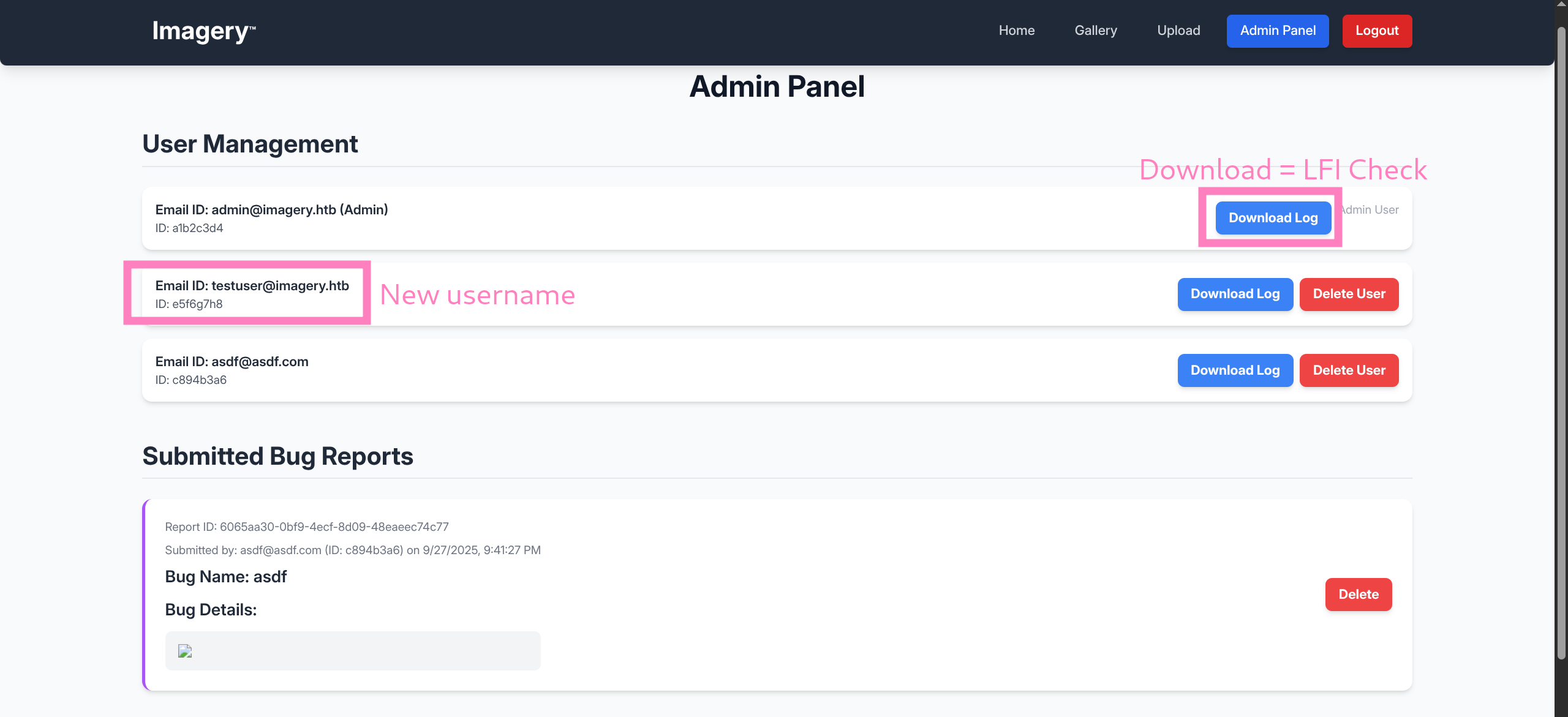
Task: Download log for asdf@asdf.com
Action: pos(1234,370)
